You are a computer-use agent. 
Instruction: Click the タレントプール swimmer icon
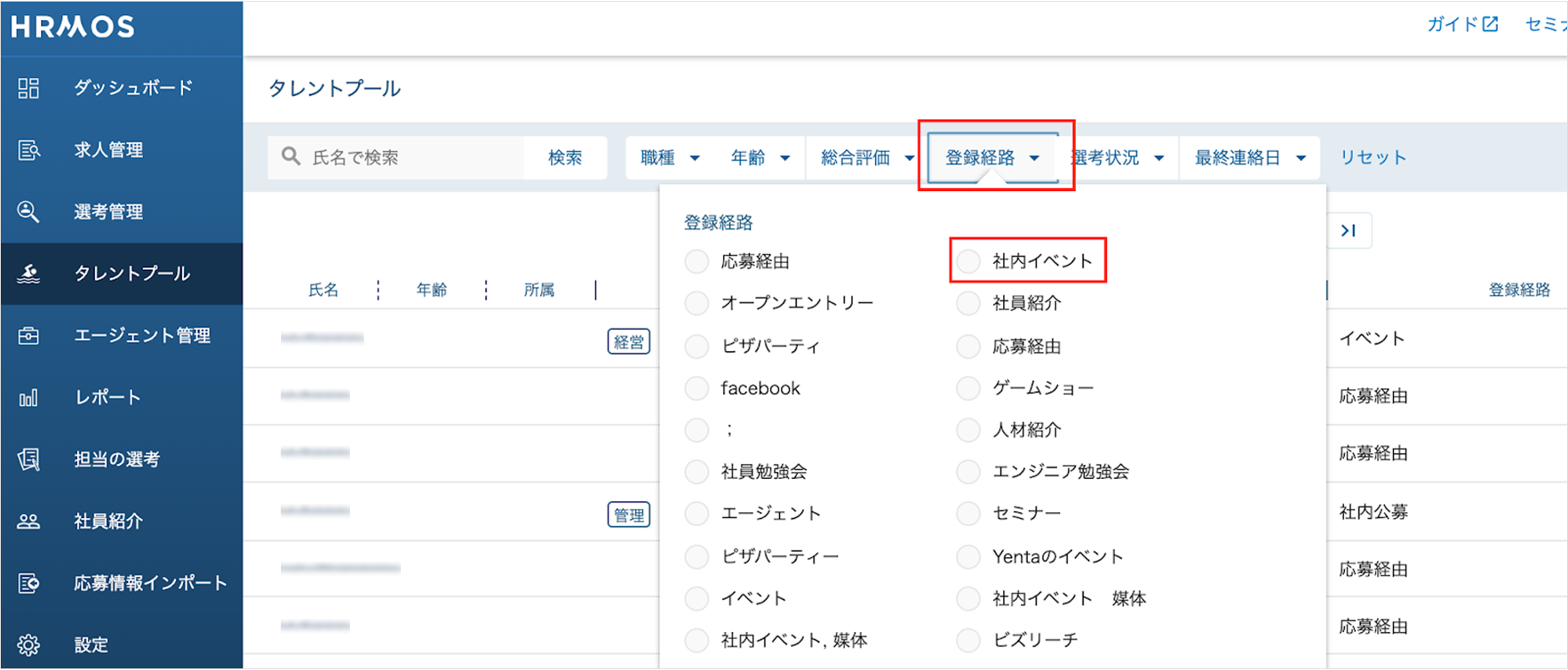tap(28, 273)
